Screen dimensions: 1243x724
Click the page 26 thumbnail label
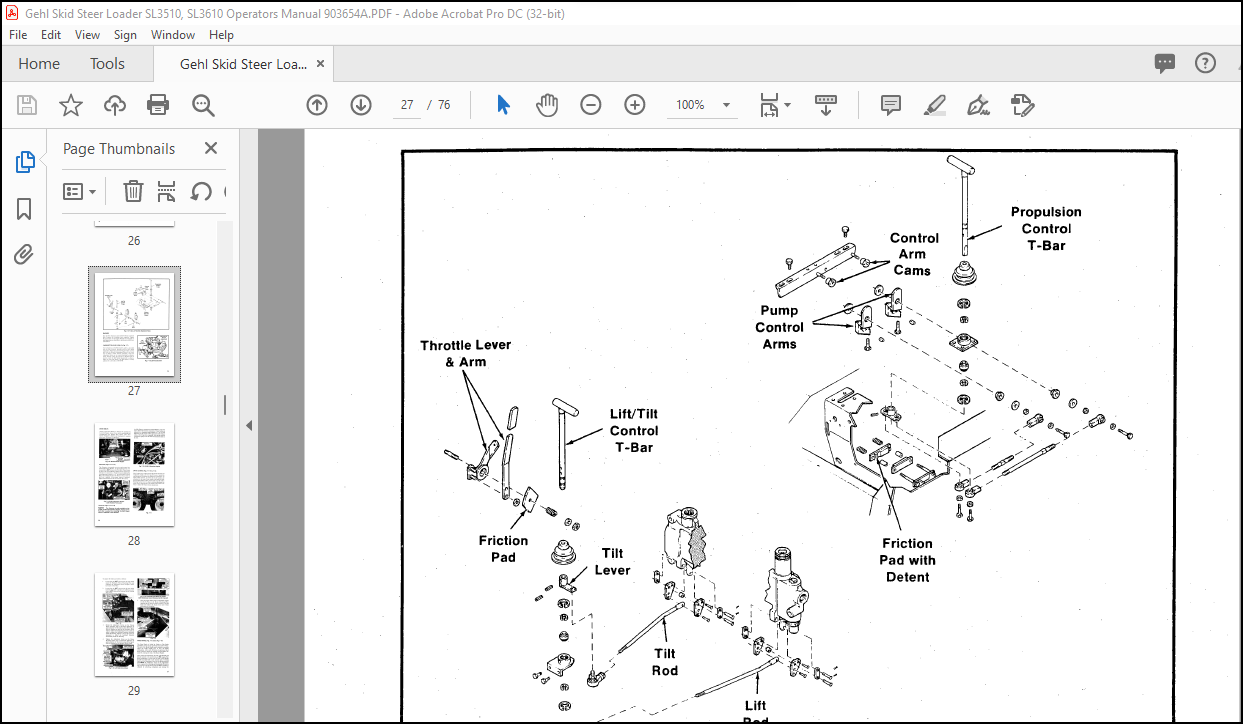coord(134,241)
